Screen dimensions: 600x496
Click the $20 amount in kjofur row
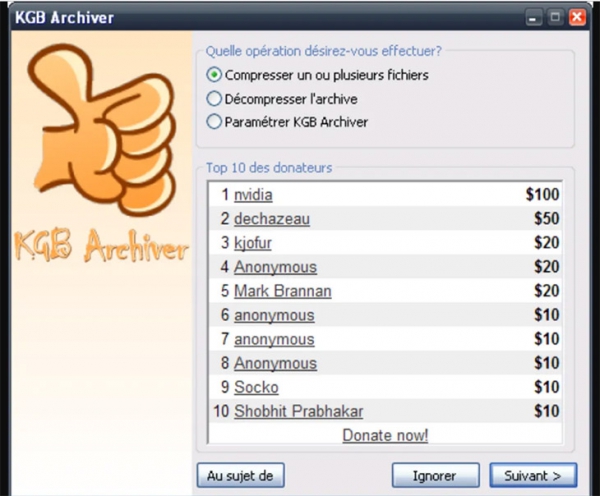(x=547, y=243)
